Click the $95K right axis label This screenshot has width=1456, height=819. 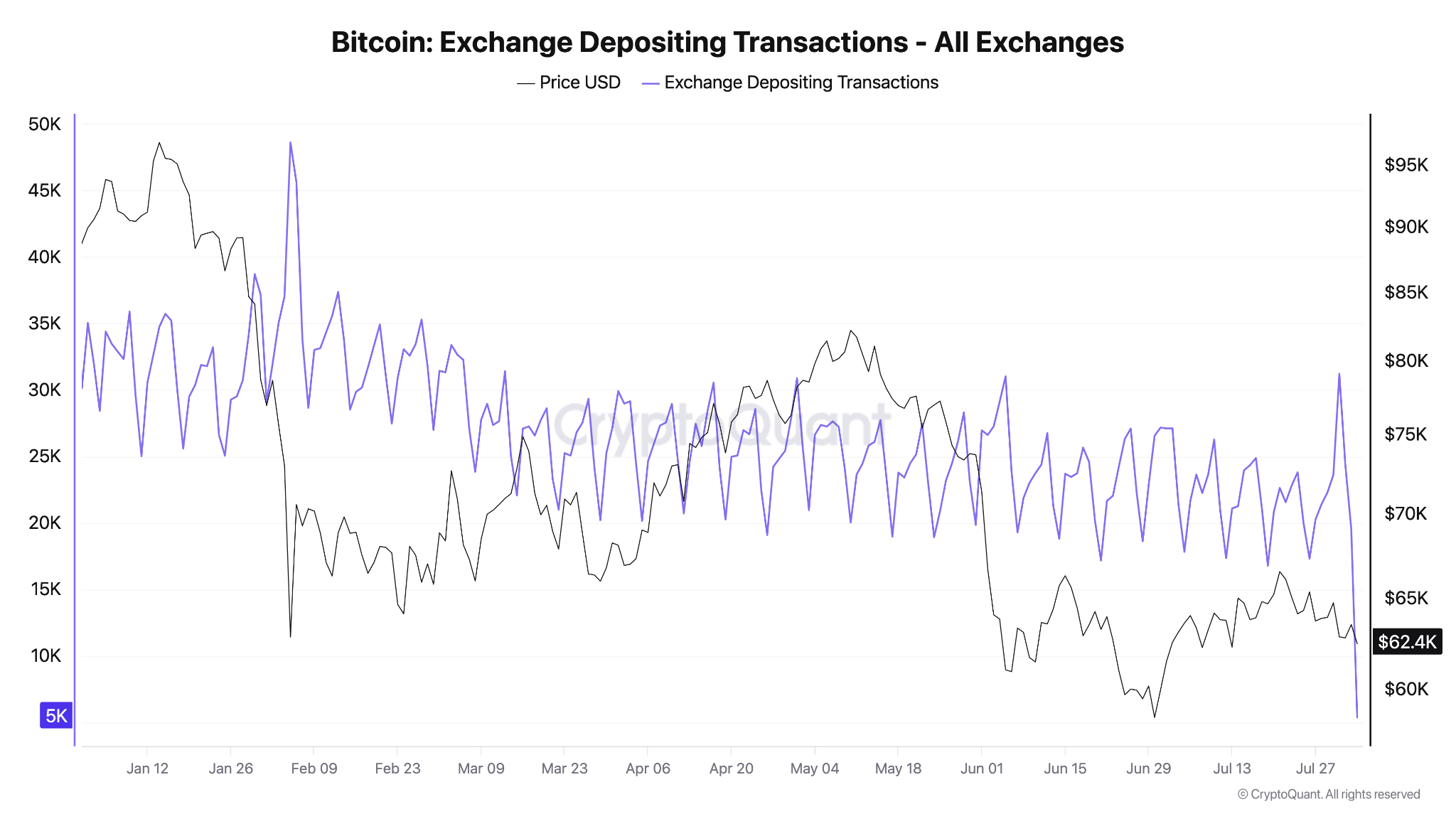[1406, 165]
